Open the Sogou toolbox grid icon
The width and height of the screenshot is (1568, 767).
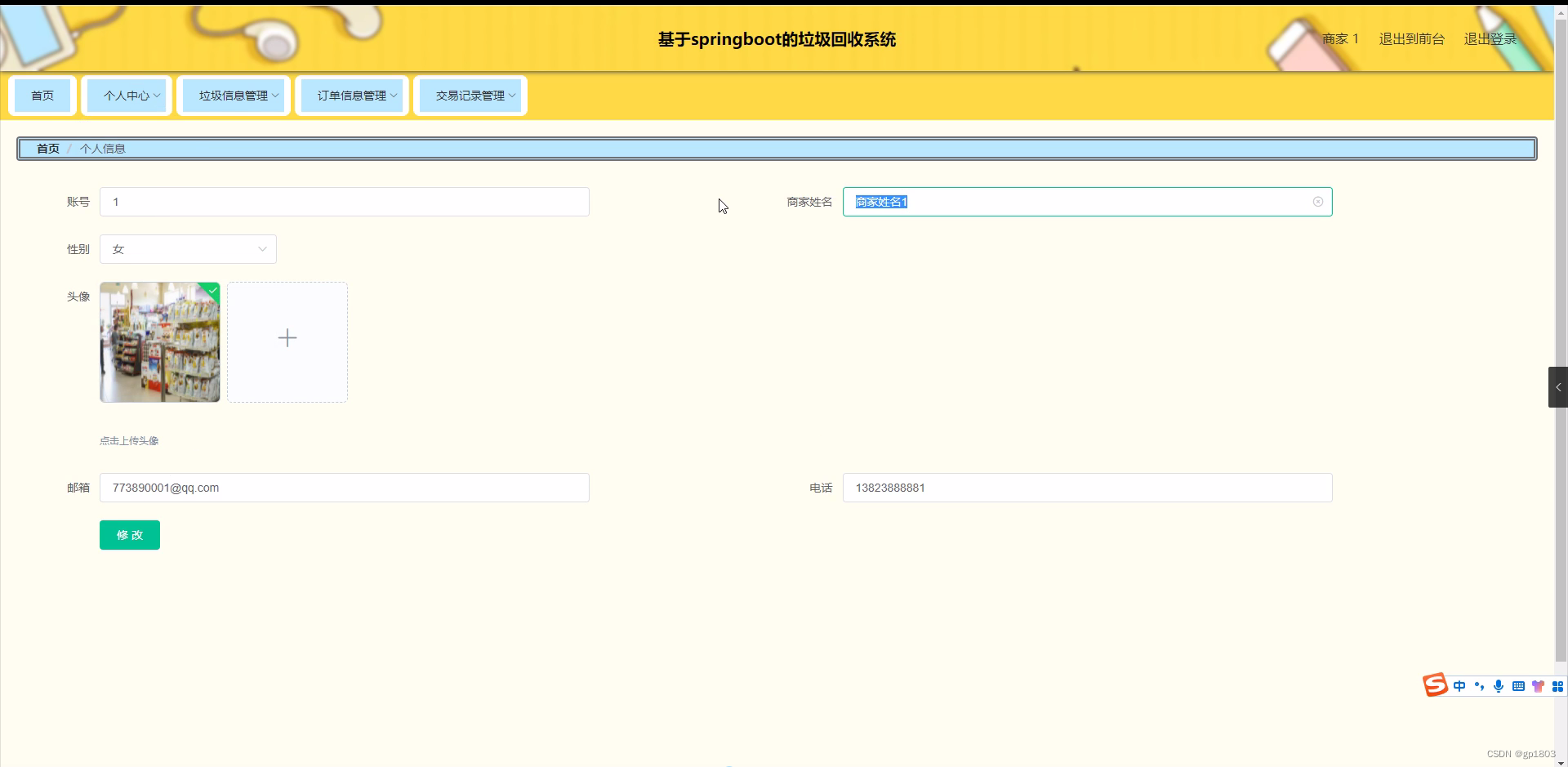coord(1557,686)
